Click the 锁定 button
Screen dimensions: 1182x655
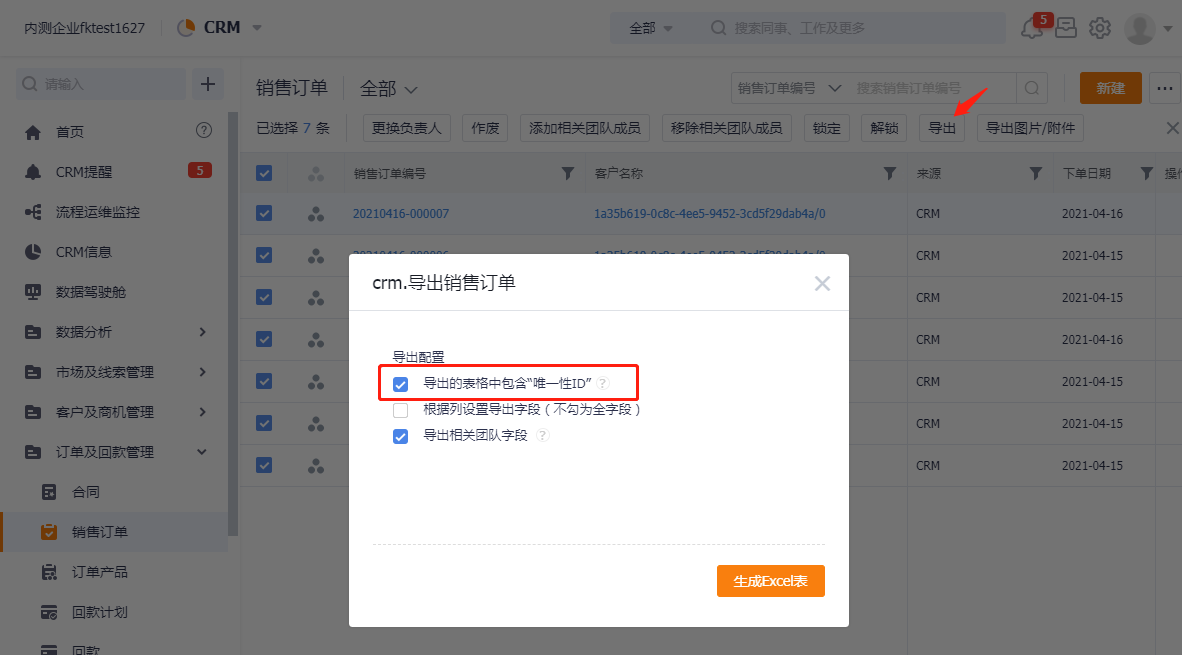827,128
